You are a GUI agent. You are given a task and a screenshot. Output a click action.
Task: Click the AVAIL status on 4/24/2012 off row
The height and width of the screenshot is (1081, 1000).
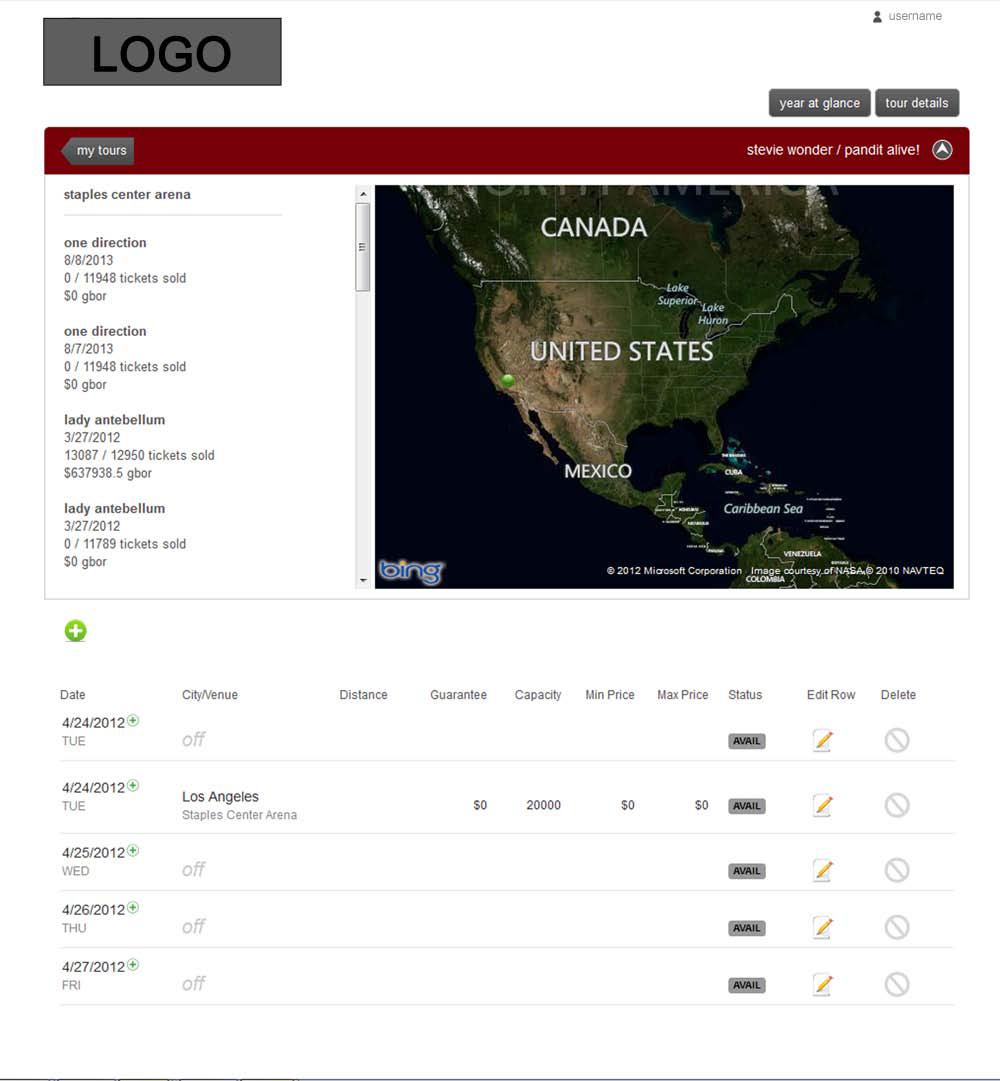tap(746, 741)
